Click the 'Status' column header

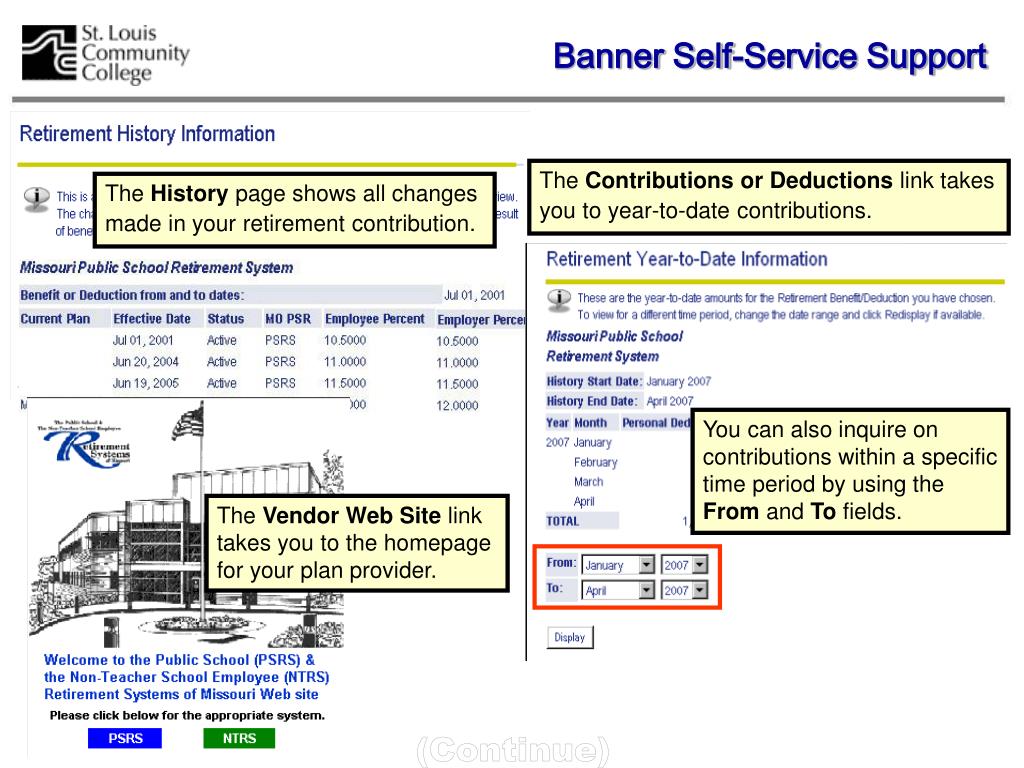(225, 319)
